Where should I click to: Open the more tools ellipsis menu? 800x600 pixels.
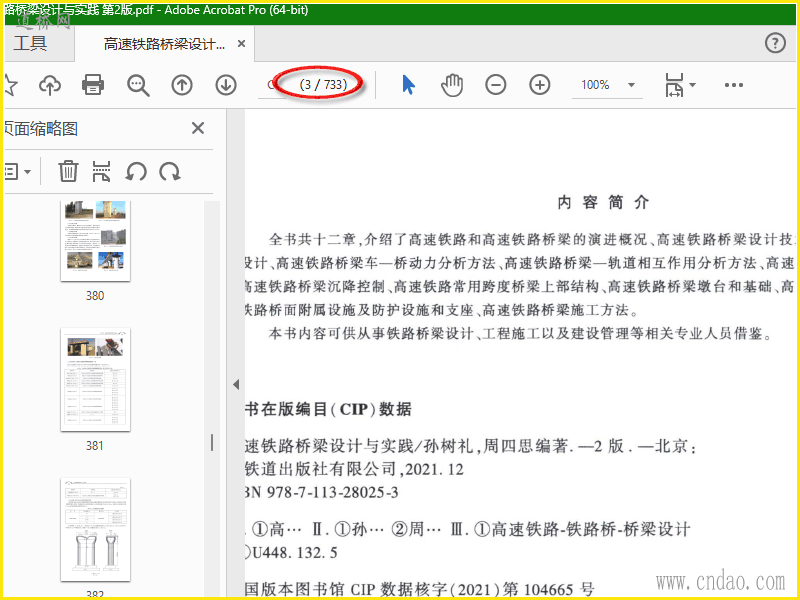(x=734, y=85)
